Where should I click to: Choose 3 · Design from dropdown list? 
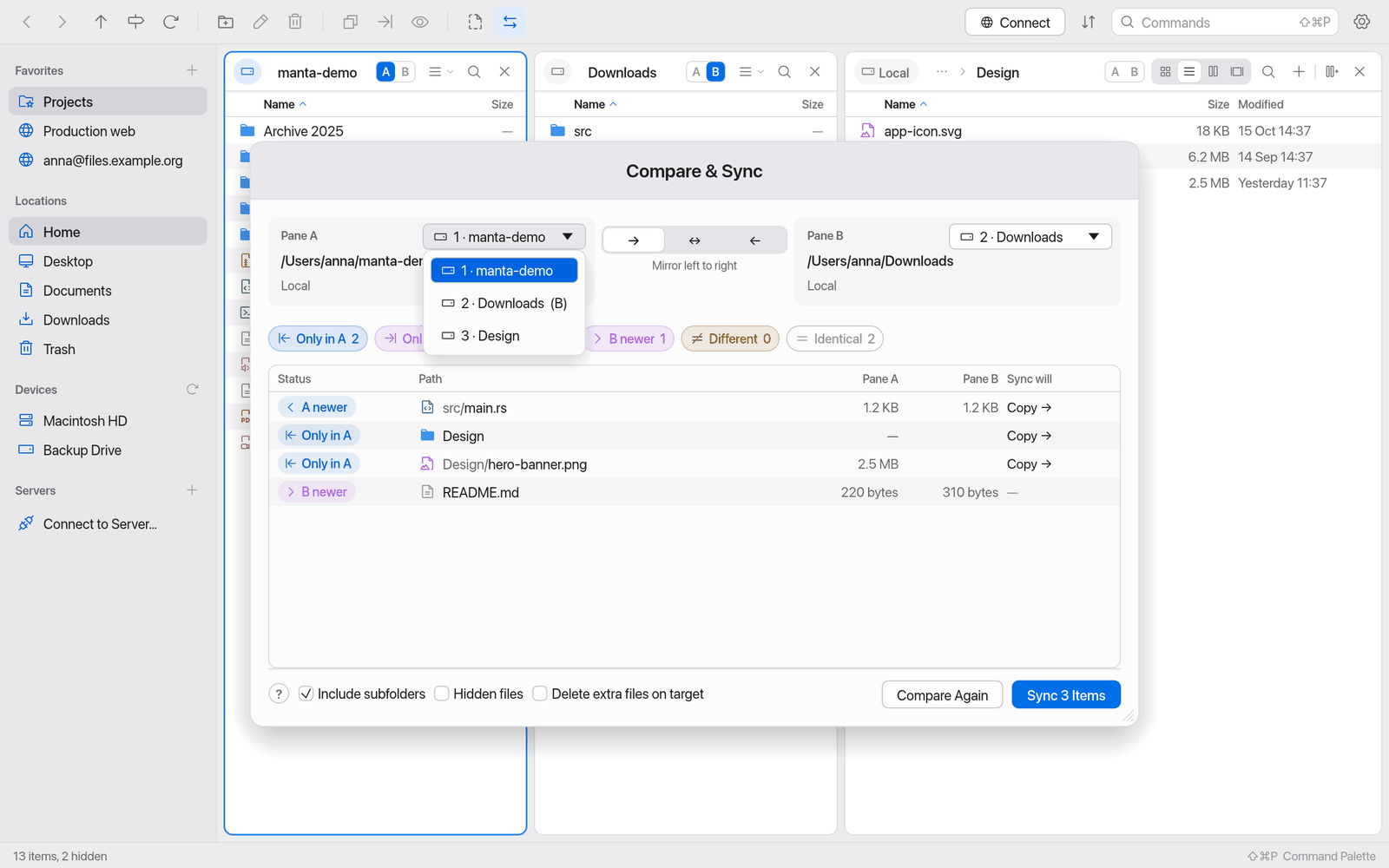pos(504,336)
